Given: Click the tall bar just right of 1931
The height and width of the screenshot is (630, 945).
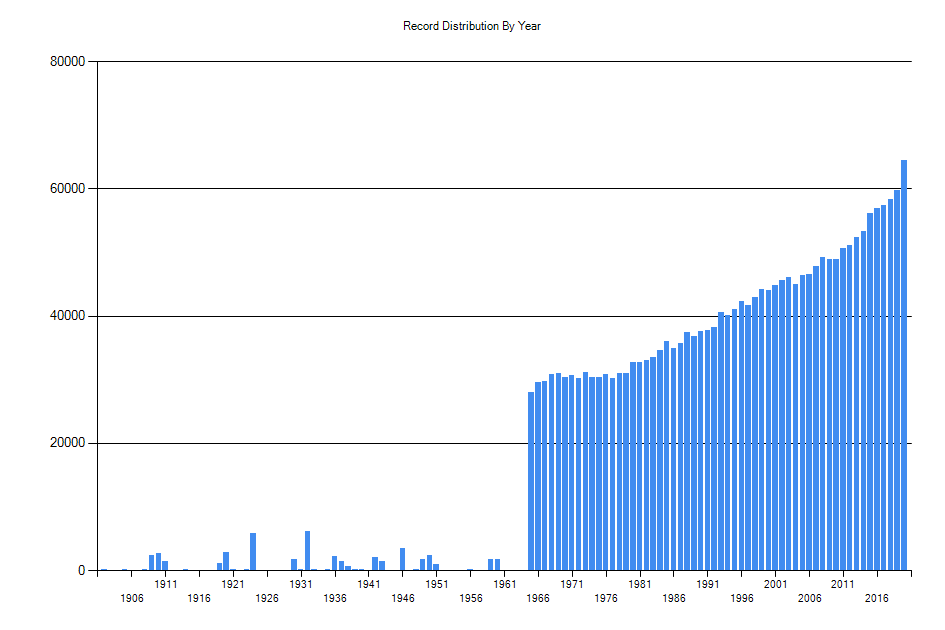Looking at the screenshot, I should point(308,551).
